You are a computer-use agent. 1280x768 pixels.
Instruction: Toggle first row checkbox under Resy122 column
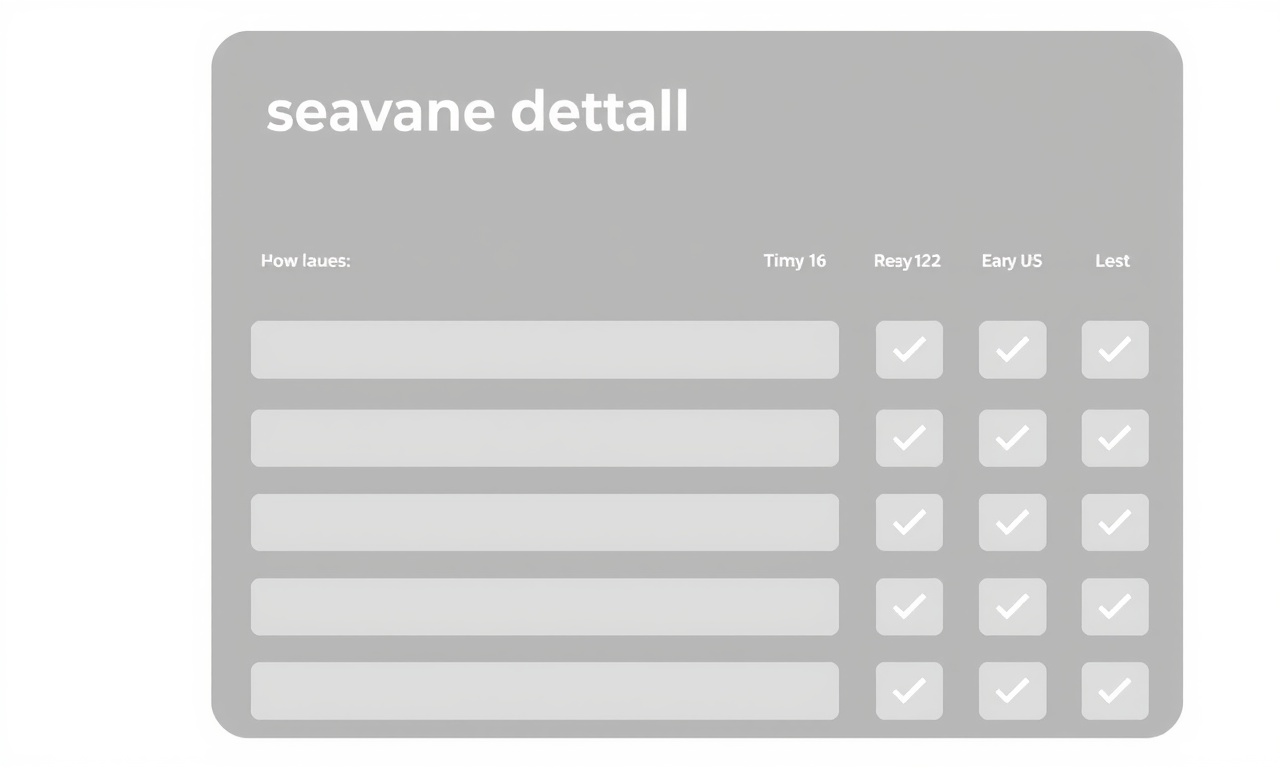tap(909, 350)
